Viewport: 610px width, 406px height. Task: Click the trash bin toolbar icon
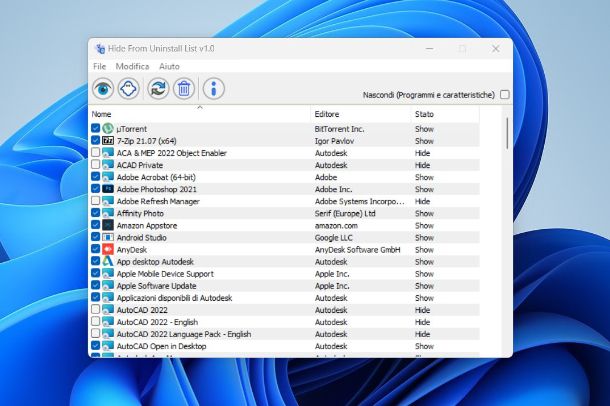coord(184,88)
